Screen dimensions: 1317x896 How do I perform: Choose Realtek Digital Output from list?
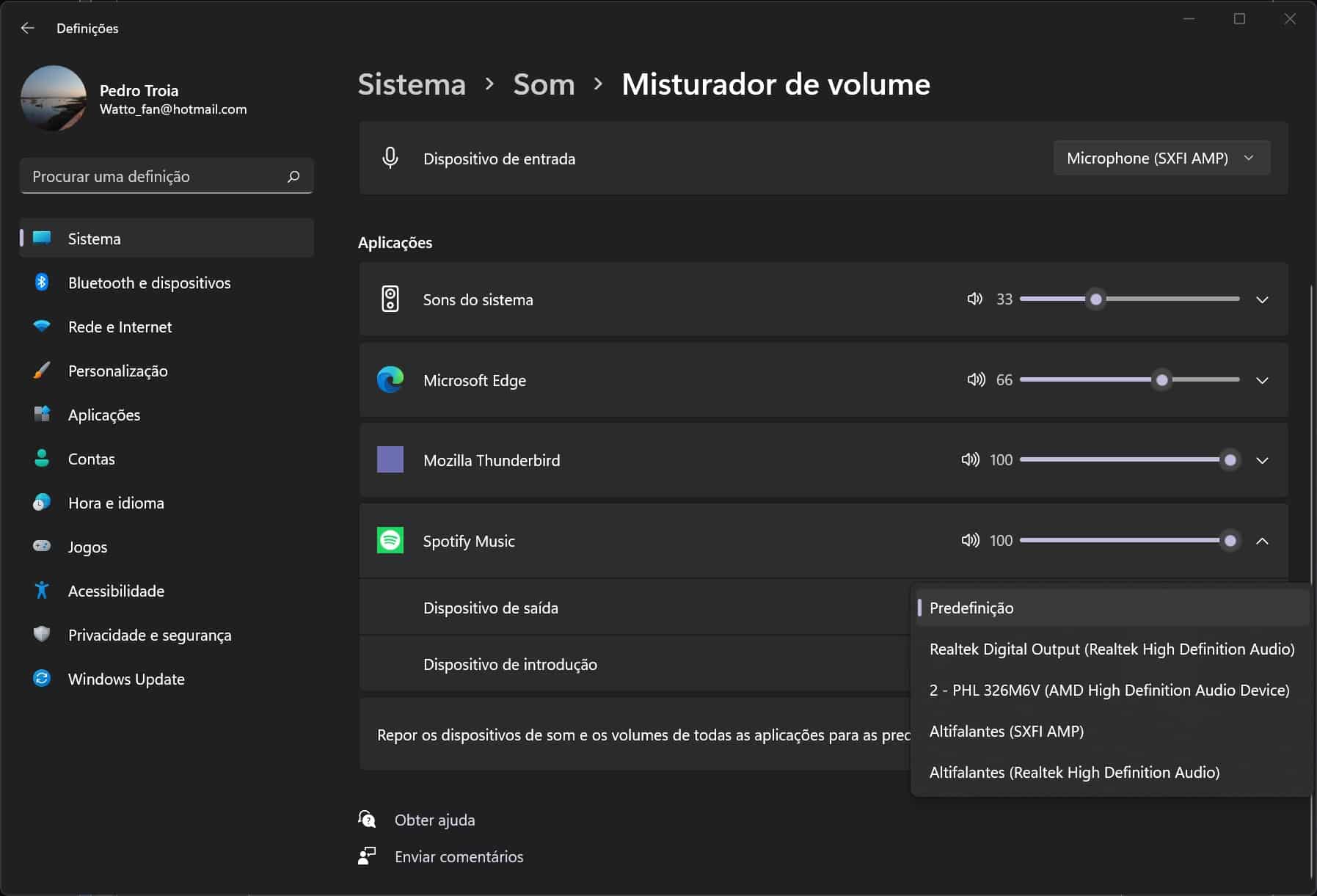pyautogui.click(x=1111, y=649)
